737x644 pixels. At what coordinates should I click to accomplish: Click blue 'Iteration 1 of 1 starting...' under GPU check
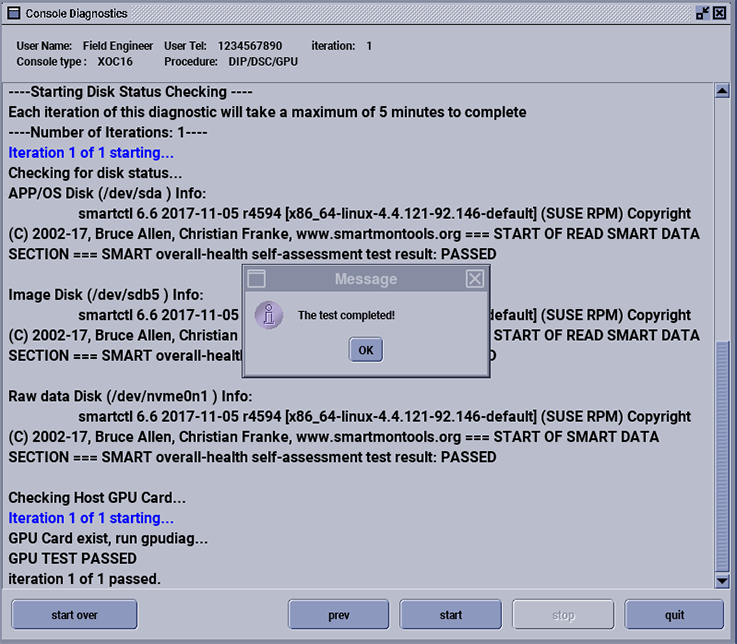tap(91, 518)
